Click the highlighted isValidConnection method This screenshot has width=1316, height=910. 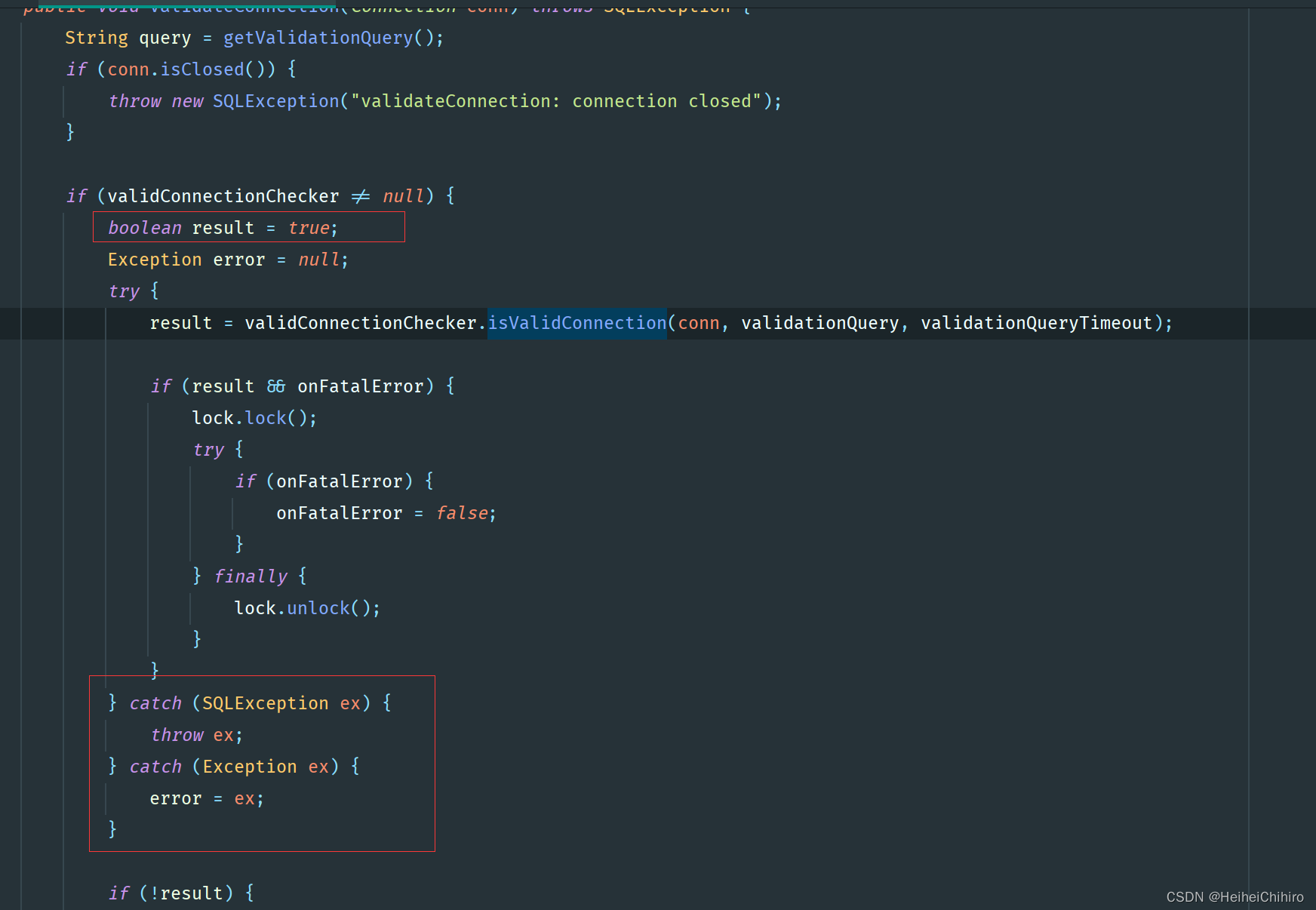(577, 323)
